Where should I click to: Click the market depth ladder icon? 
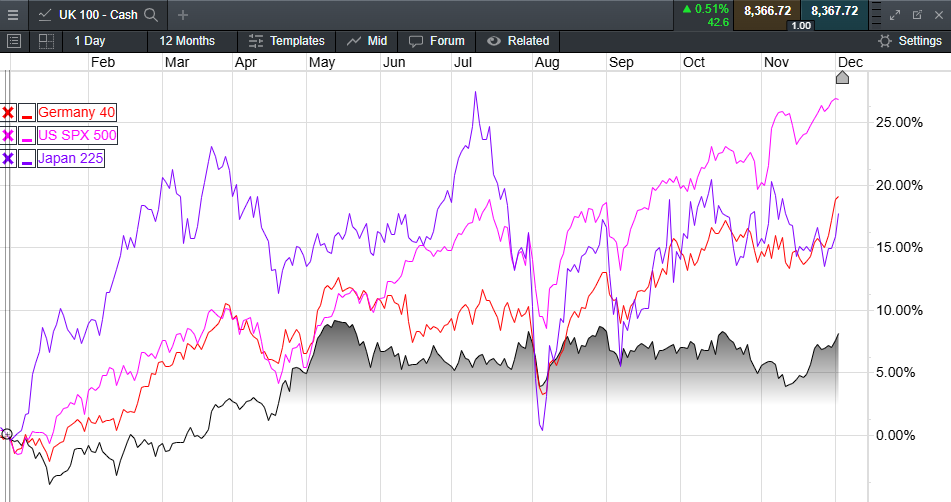[876, 15]
